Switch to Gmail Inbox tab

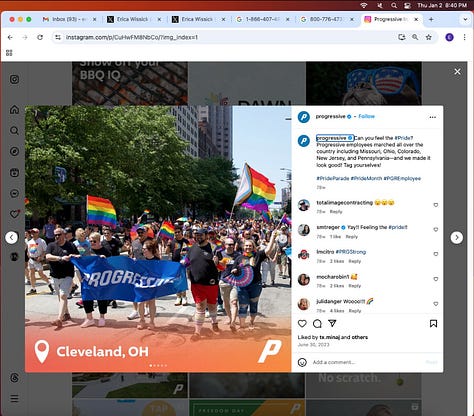click(x=69, y=19)
